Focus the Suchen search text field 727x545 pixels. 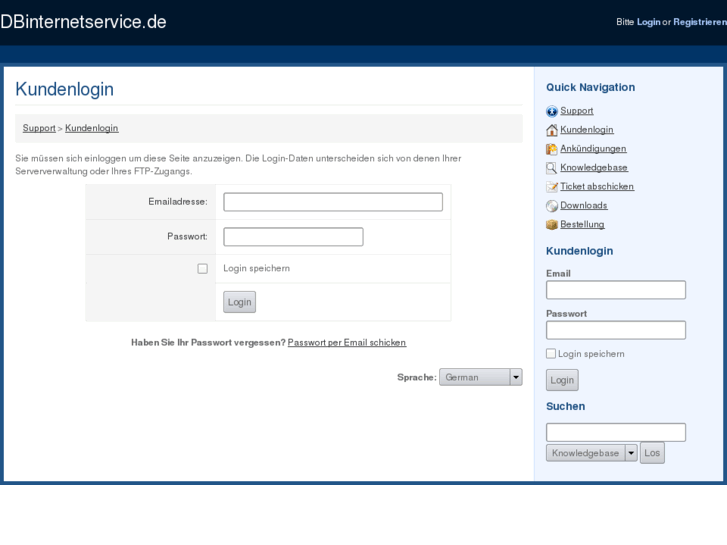(x=616, y=432)
